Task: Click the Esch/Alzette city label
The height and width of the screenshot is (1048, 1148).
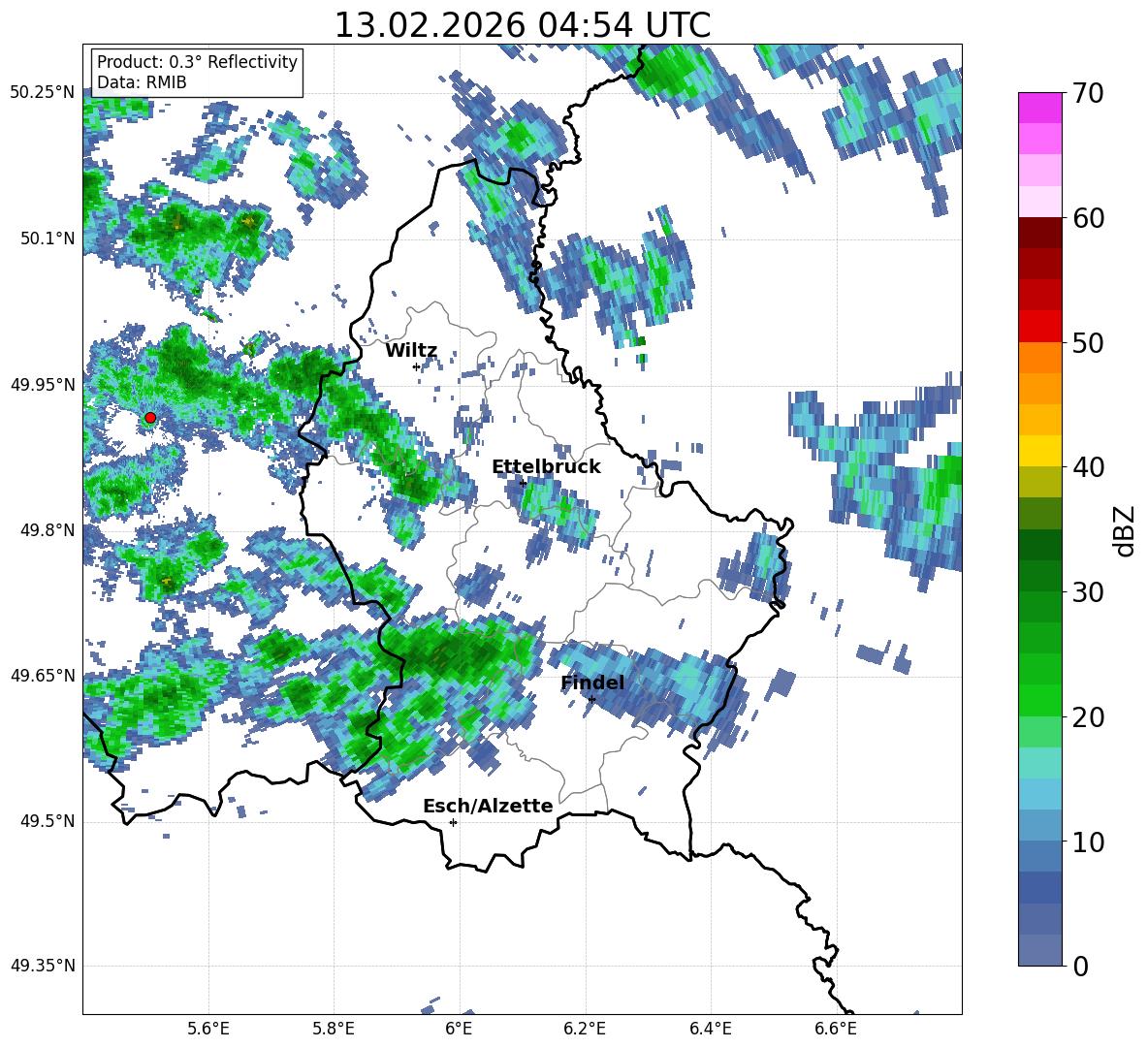Action: (x=488, y=807)
